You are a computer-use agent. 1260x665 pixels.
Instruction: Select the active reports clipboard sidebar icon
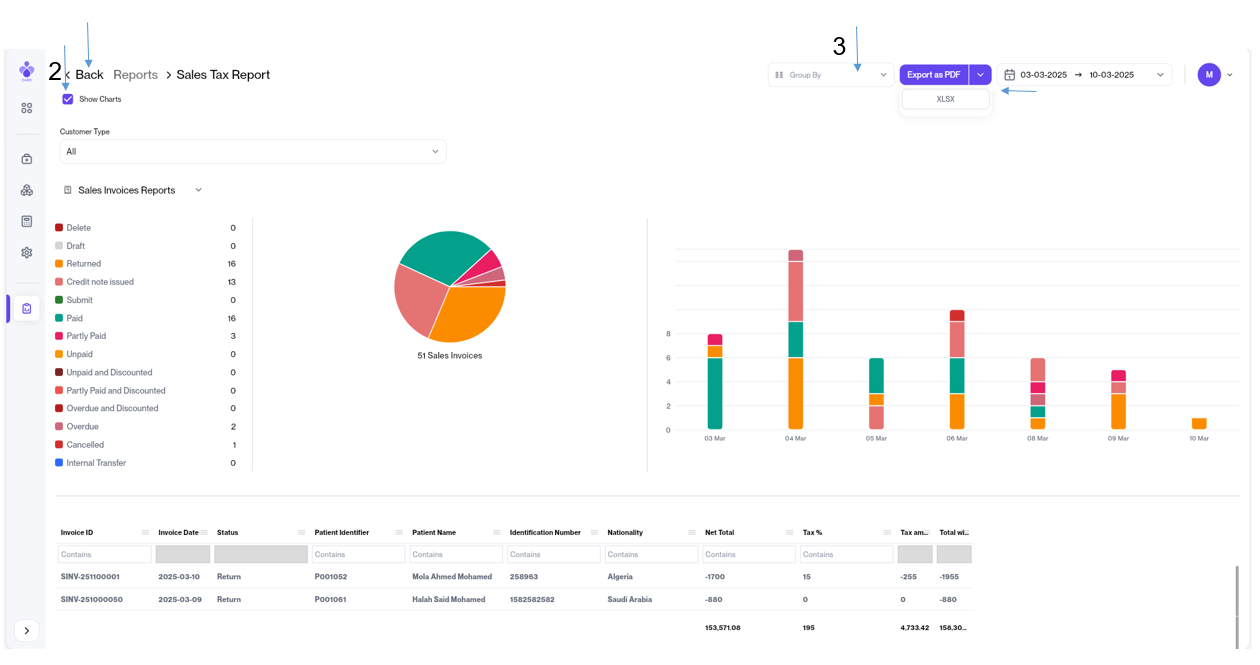(27, 309)
